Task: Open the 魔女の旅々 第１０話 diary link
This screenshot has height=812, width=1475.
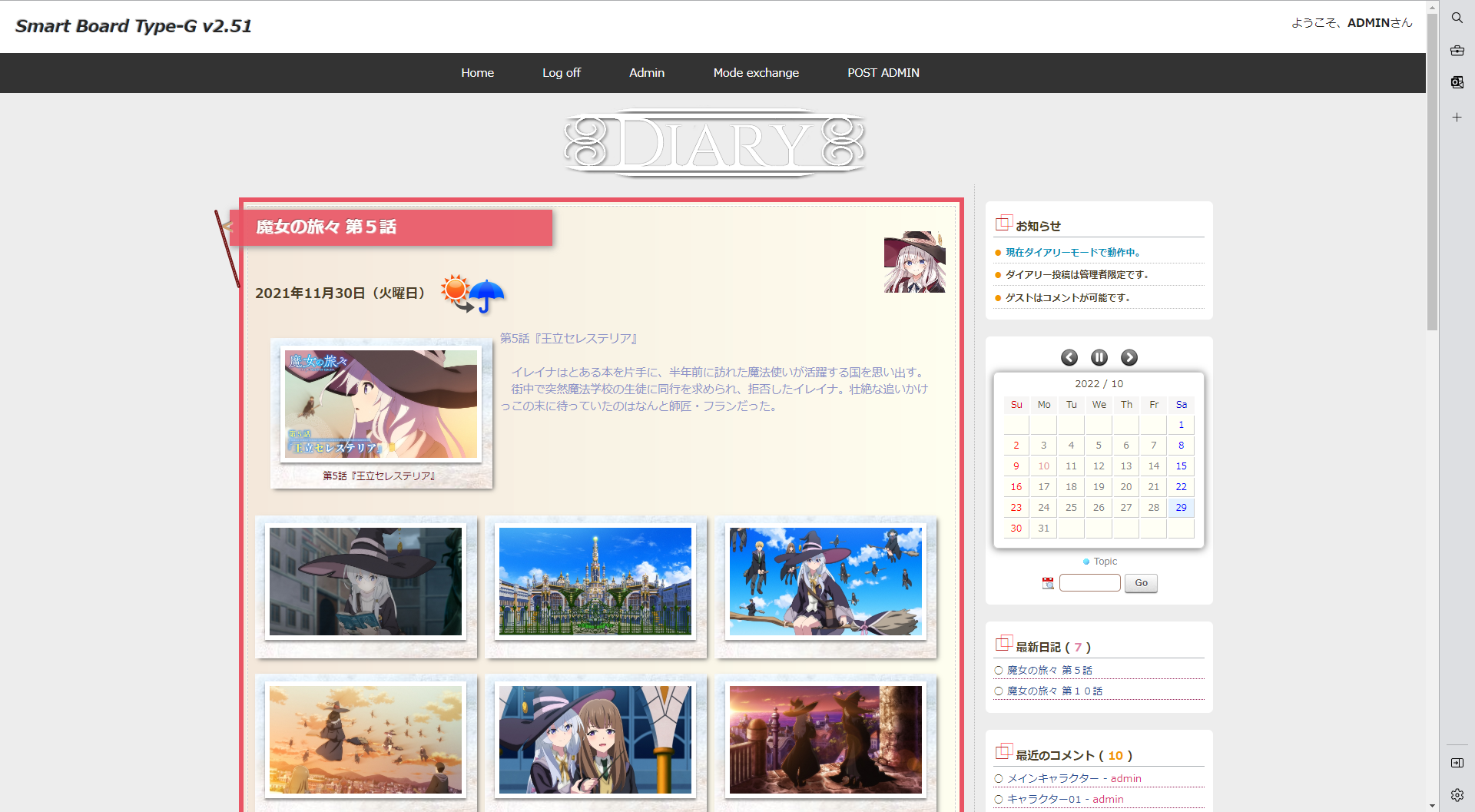Action: (x=1054, y=691)
